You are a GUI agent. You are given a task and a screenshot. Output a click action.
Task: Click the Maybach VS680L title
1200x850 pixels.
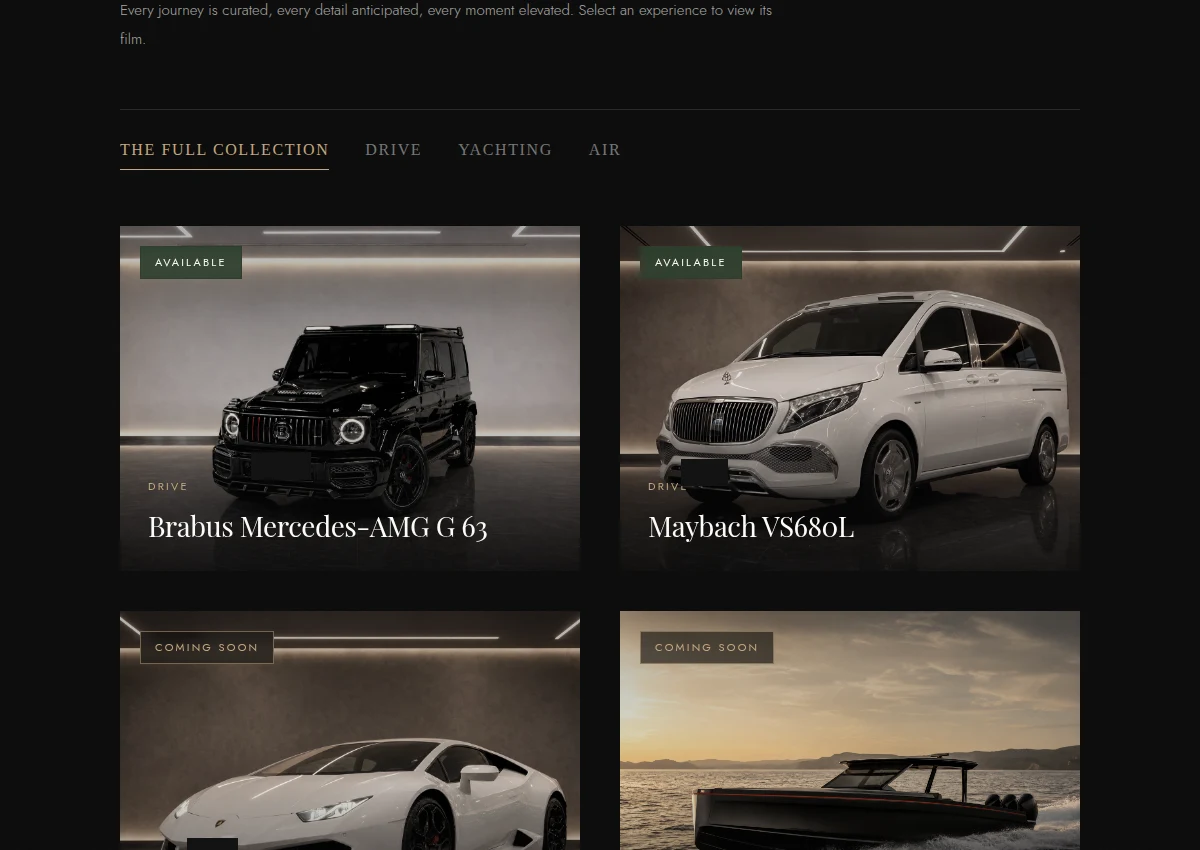pyautogui.click(x=751, y=527)
